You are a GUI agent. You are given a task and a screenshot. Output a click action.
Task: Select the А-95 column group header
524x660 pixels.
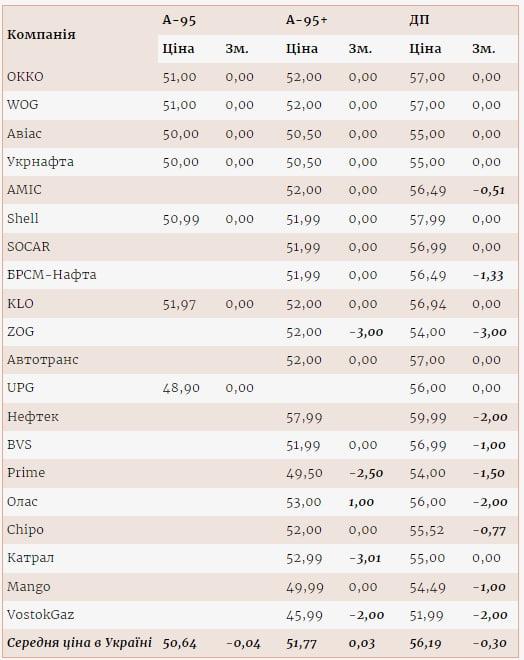click(179, 20)
